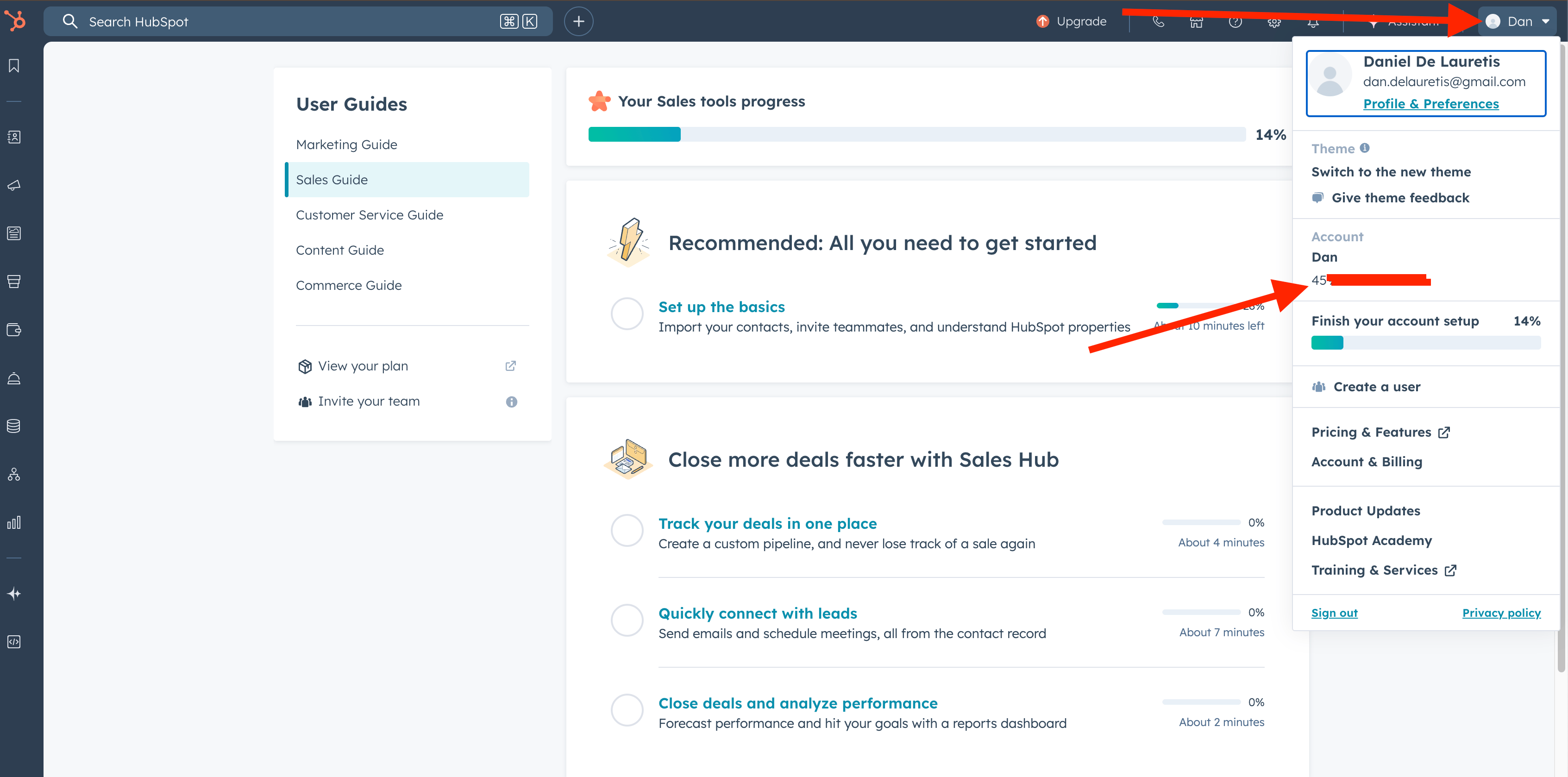The image size is (1568, 777).
Task: Open the Content sidebar icon
Action: click(x=14, y=233)
